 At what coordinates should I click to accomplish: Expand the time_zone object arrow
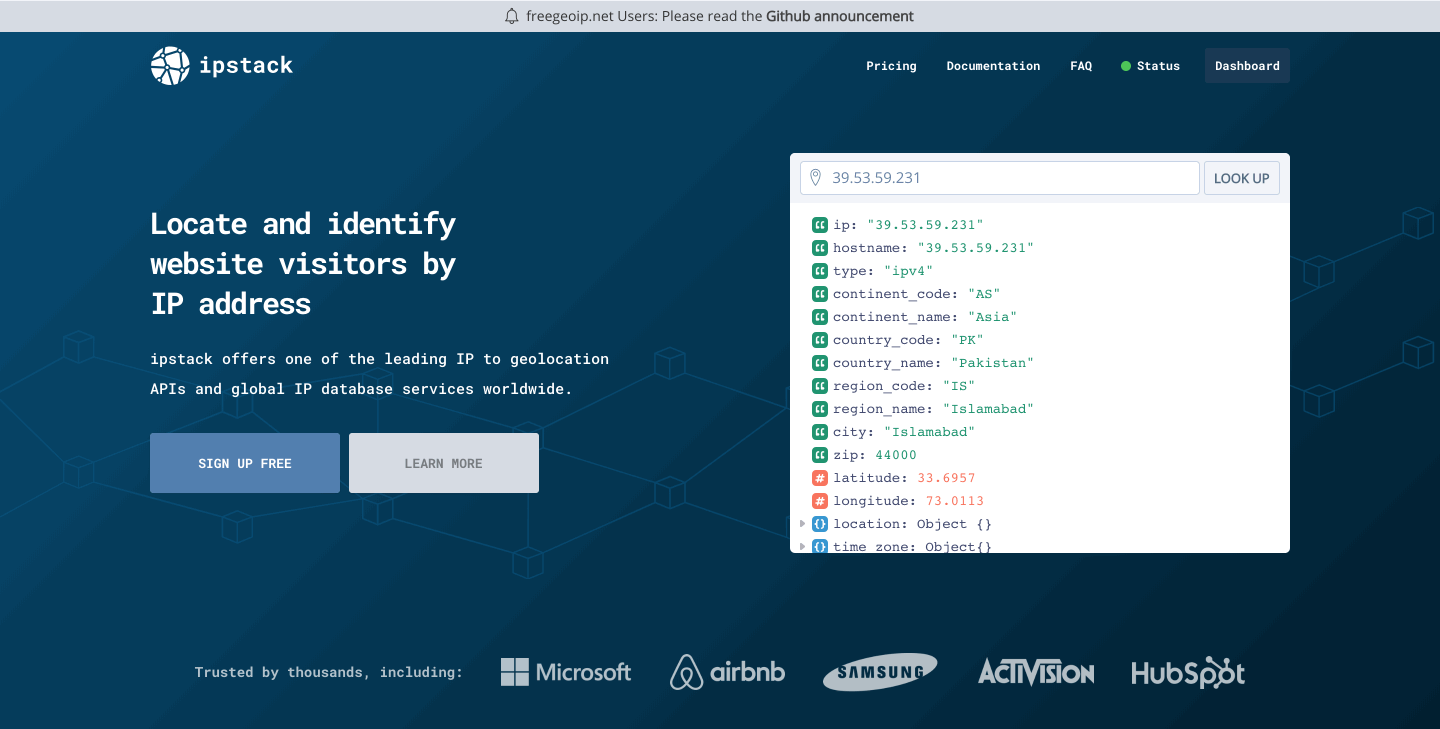coord(802,546)
